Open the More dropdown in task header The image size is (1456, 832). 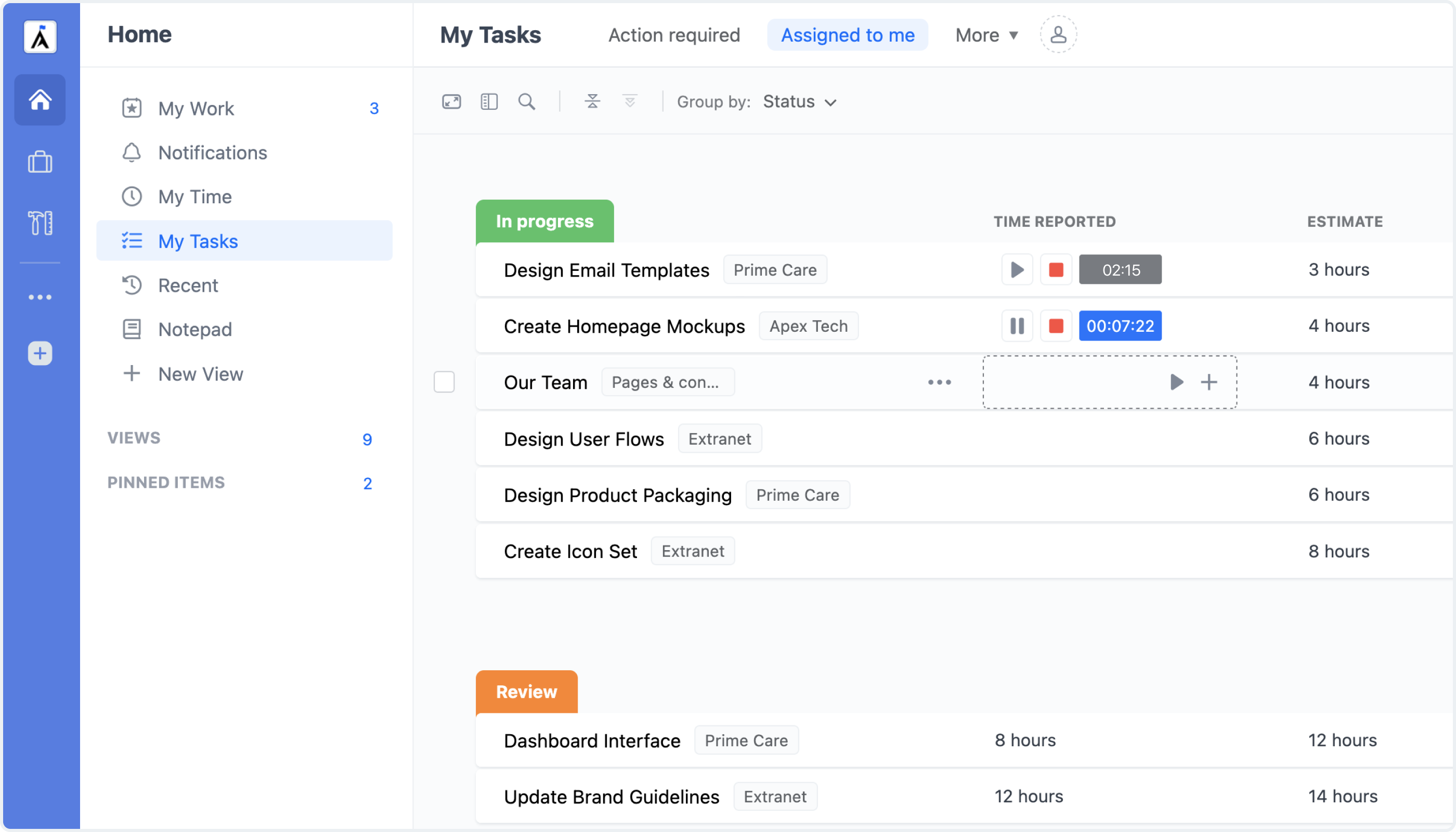[986, 35]
